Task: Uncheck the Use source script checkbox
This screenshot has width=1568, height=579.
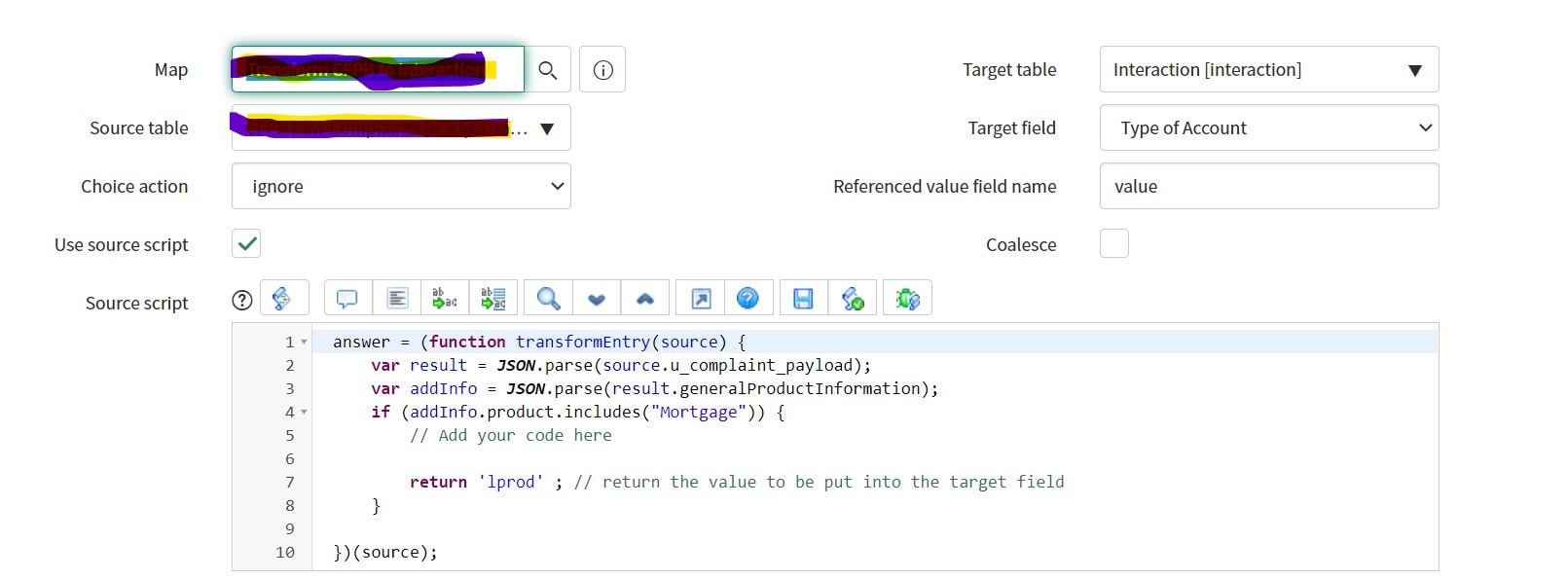Action: (246, 243)
